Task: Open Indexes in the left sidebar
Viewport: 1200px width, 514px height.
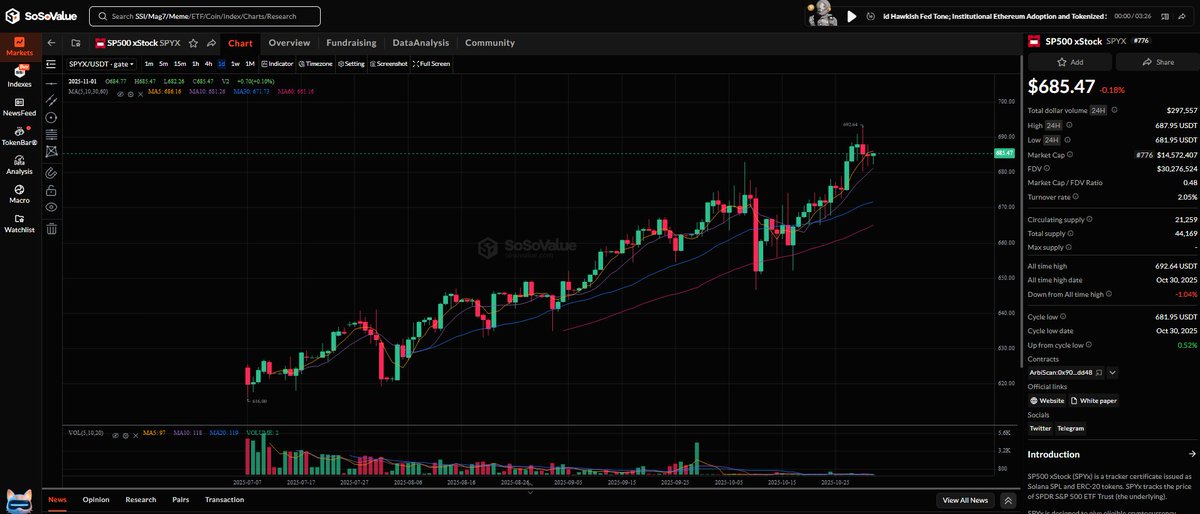Action: click(19, 76)
